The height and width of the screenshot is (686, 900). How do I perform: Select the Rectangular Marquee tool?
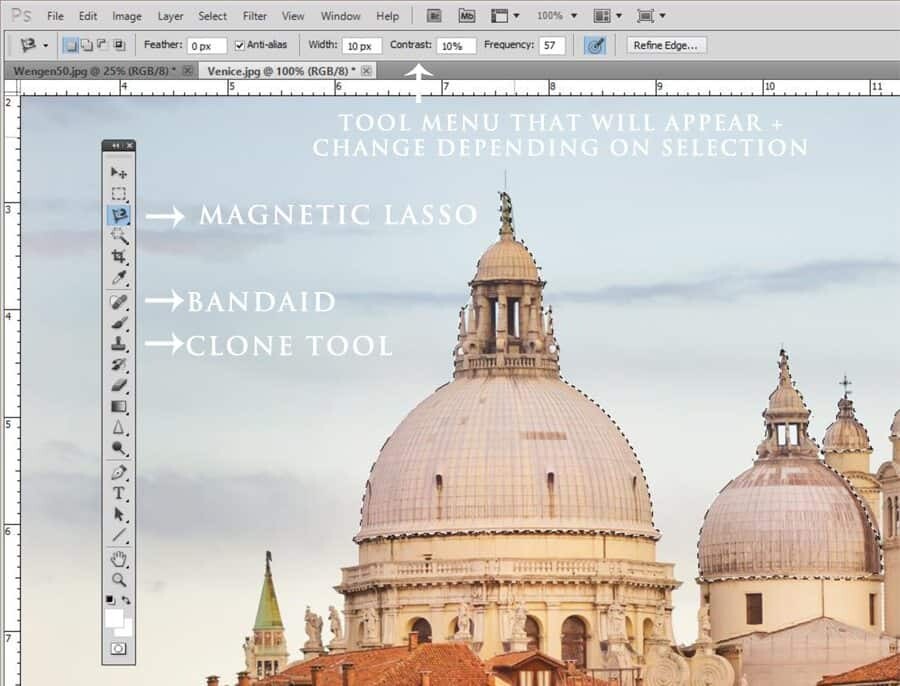pyautogui.click(x=119, y=193)
